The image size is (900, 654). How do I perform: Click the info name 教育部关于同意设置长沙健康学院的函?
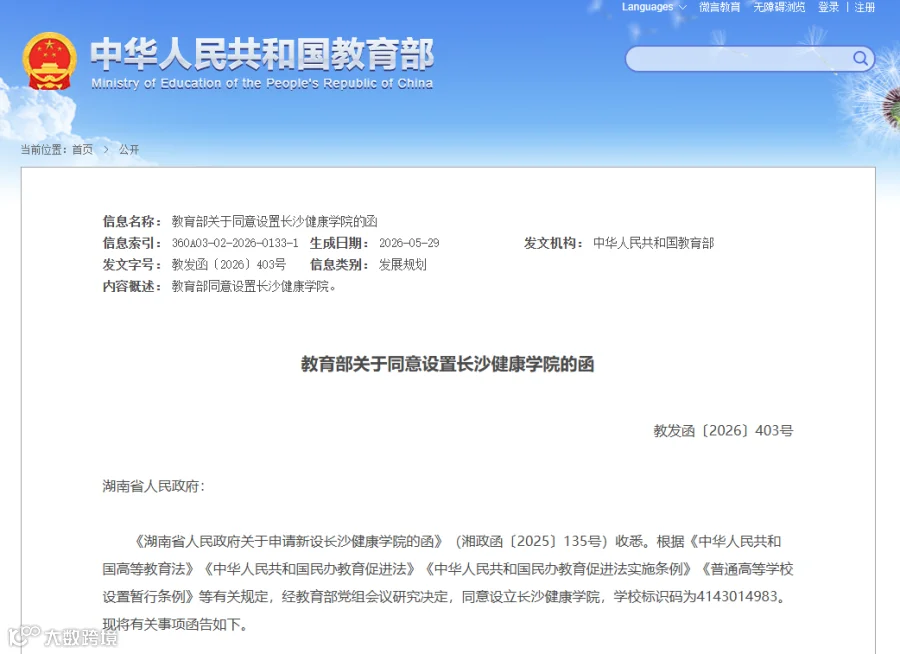coord(274,222)
